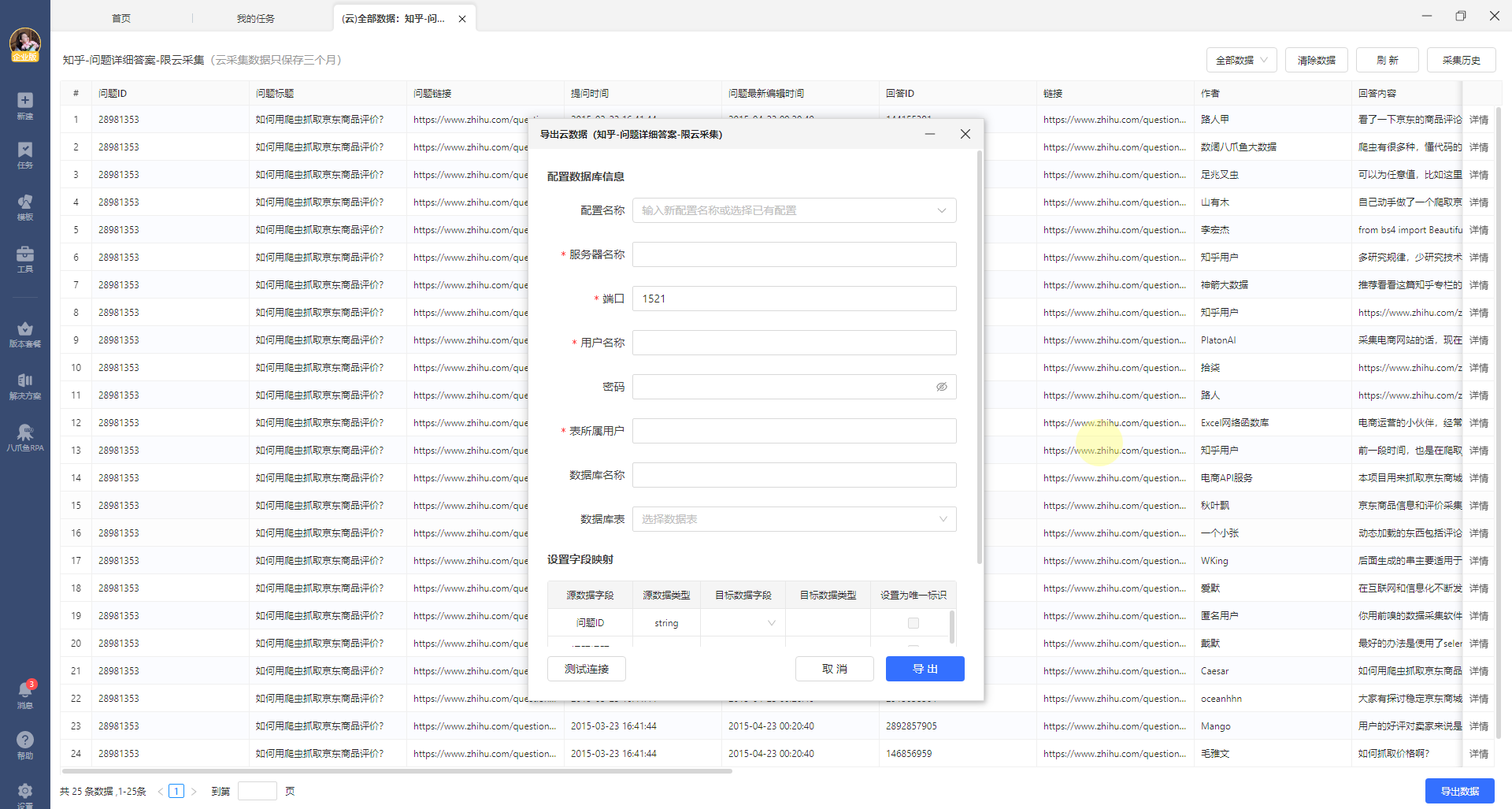Click the user avatar with 企业版 badge
The width and height of the screenshot is (1512, 809).
pyautogui.click(x=25, y=44)
